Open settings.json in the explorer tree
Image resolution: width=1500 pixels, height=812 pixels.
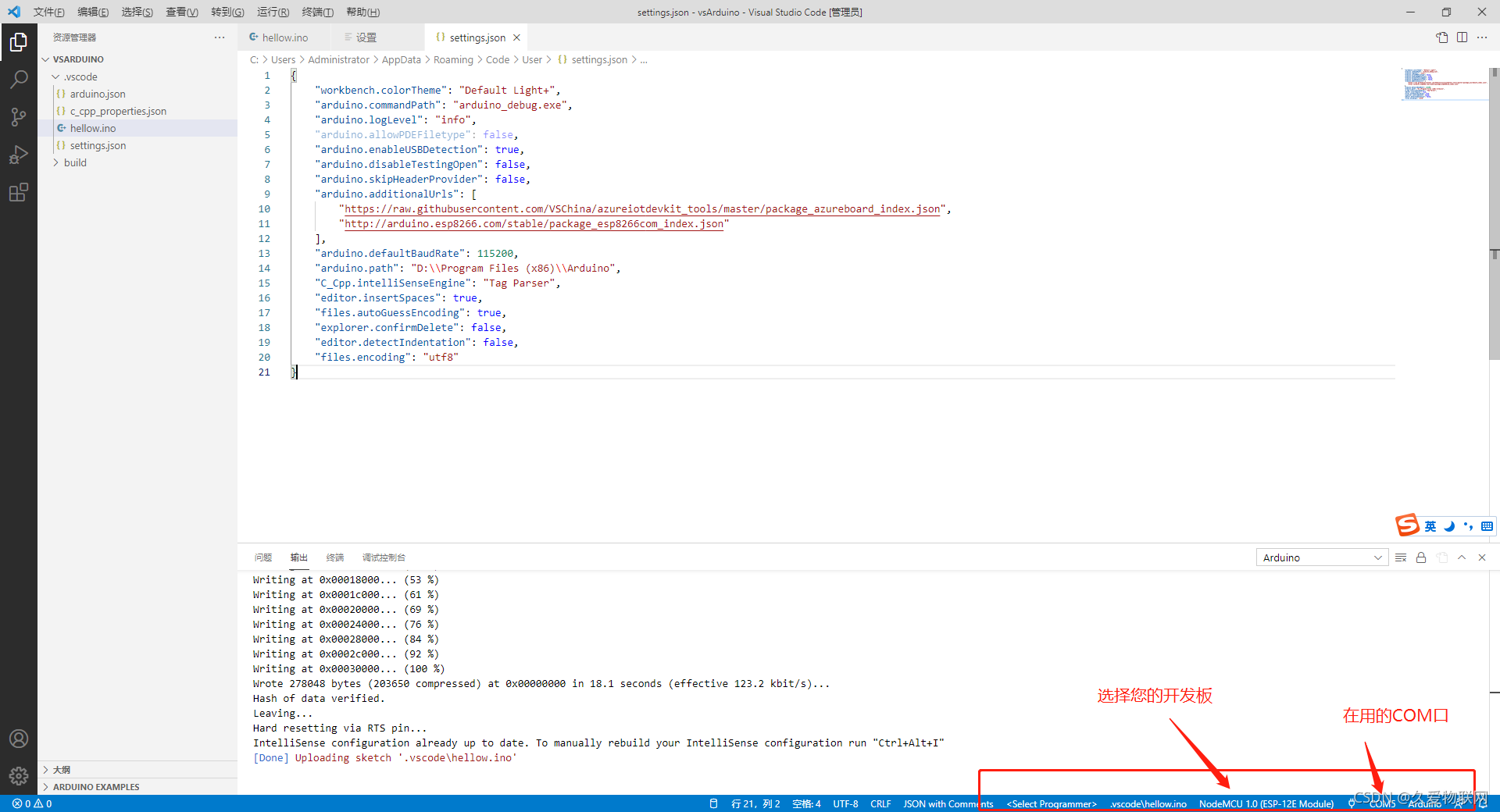tap(137, 145)
